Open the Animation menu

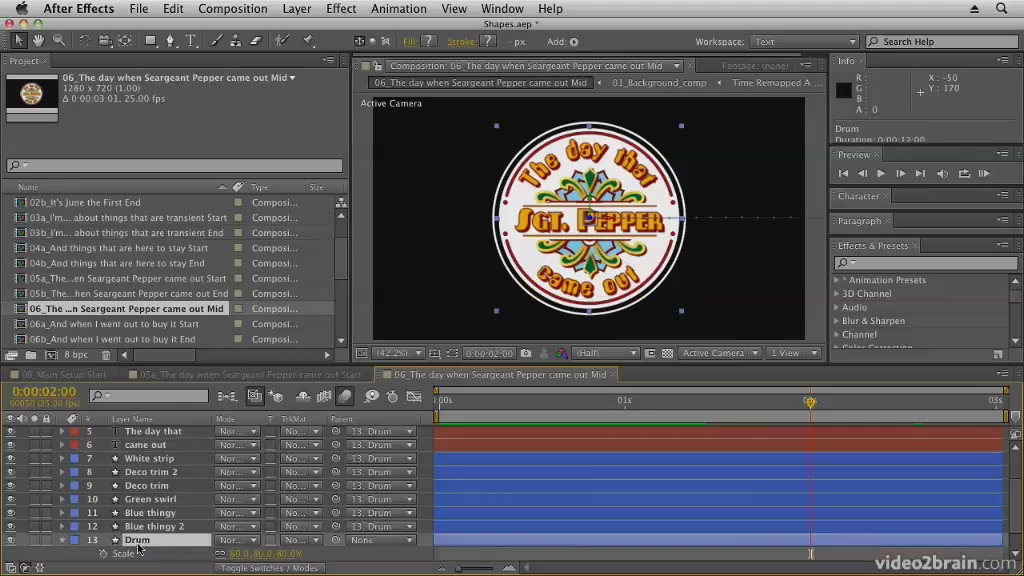398,8
